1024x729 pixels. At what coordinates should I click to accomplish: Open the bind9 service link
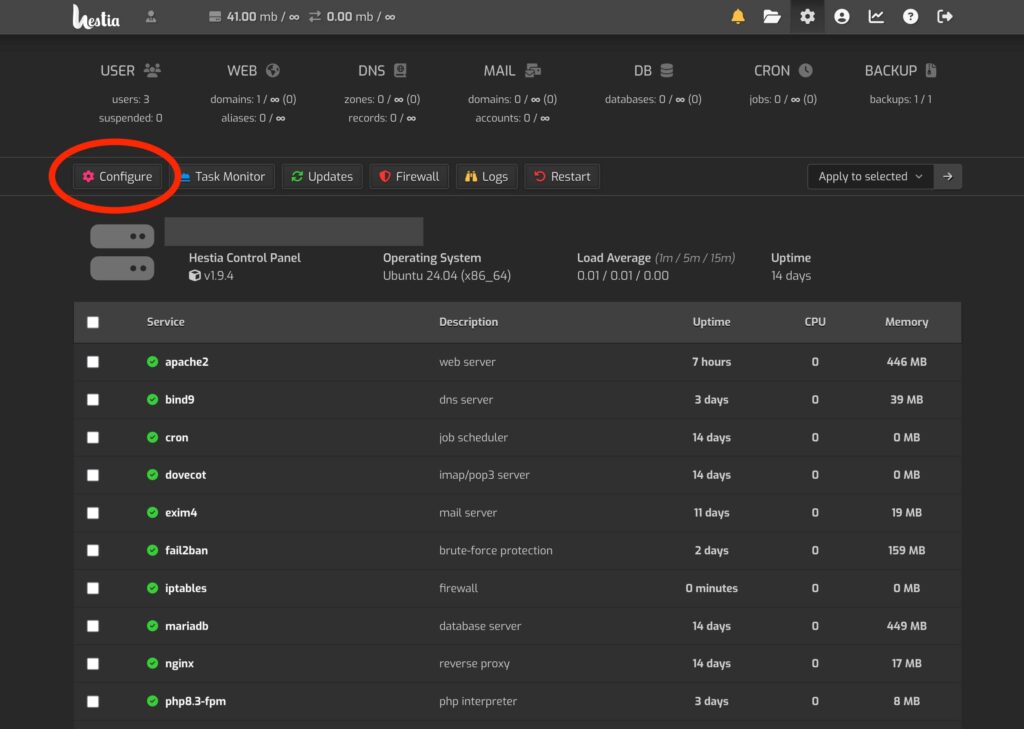180,400
